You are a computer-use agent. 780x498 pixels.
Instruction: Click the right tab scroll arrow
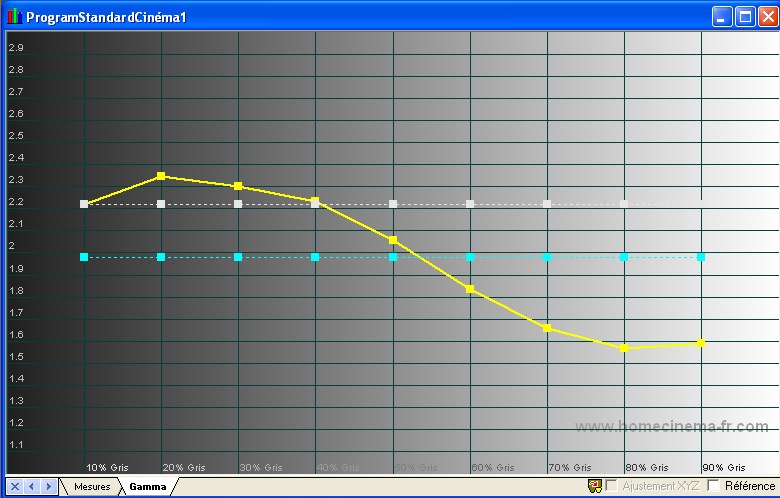pyautogui.click(x=48, y=486)
